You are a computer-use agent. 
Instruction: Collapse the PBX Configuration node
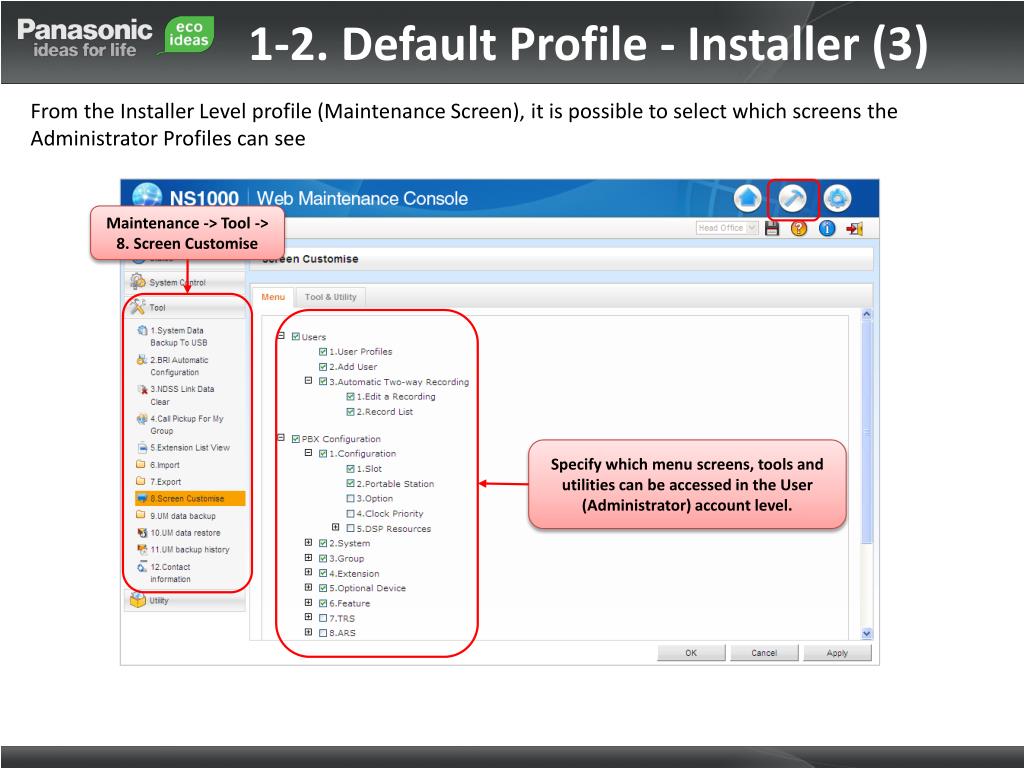click(281, 438)
